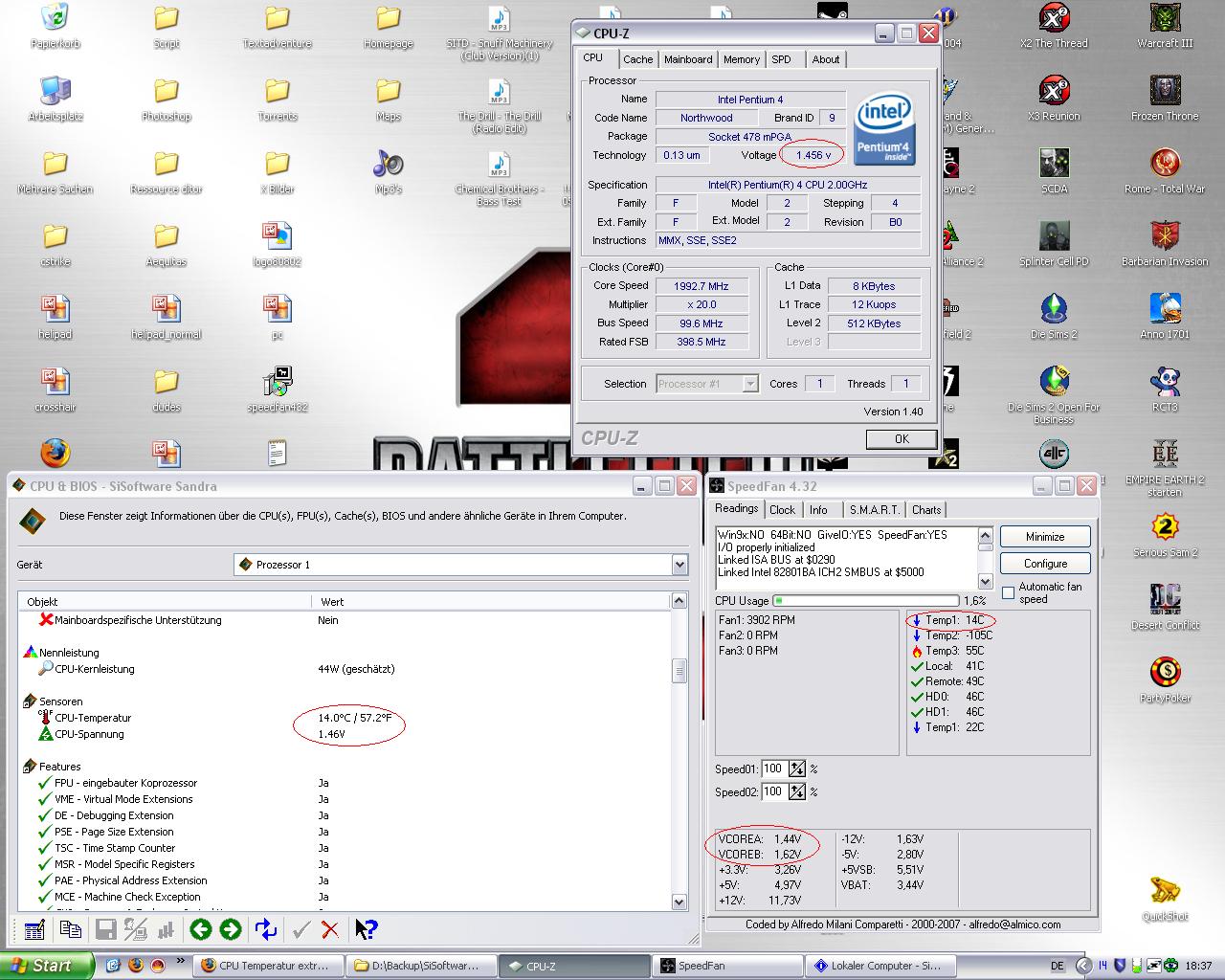1225x980 pixels.
Task: Select the Frozen Throne desktop icon
Action: [x=1165, y=99]
